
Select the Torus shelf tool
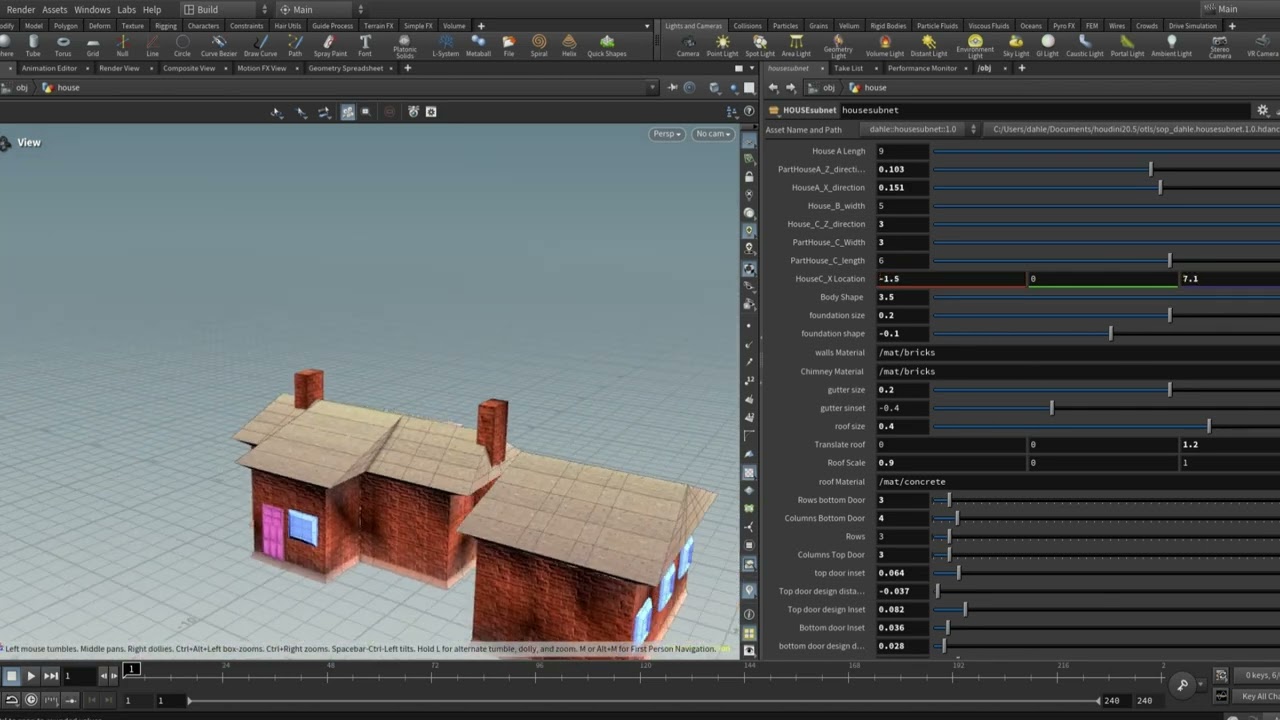pos(63,45)
